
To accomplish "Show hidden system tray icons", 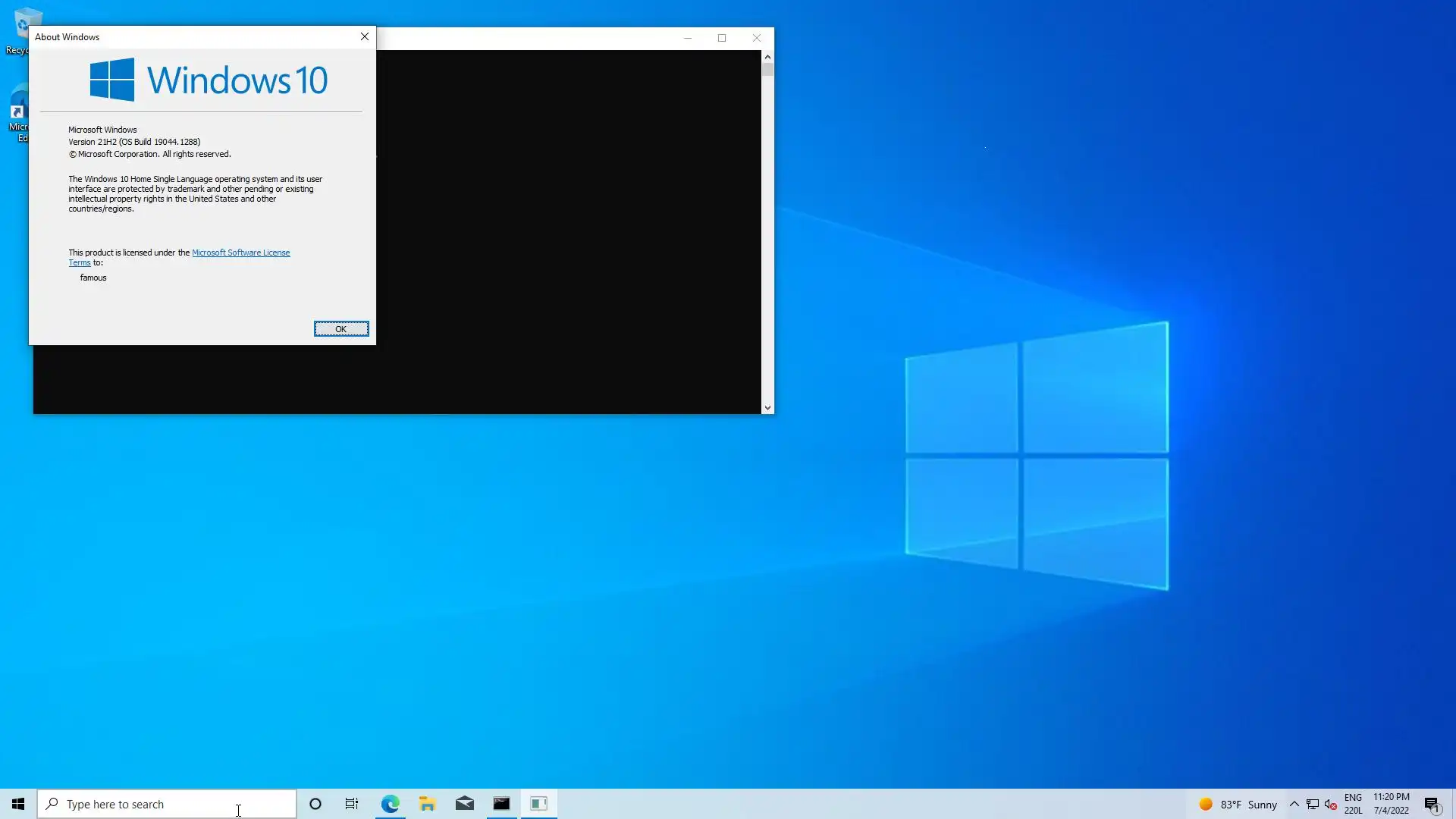I will tap(1294, 804).
